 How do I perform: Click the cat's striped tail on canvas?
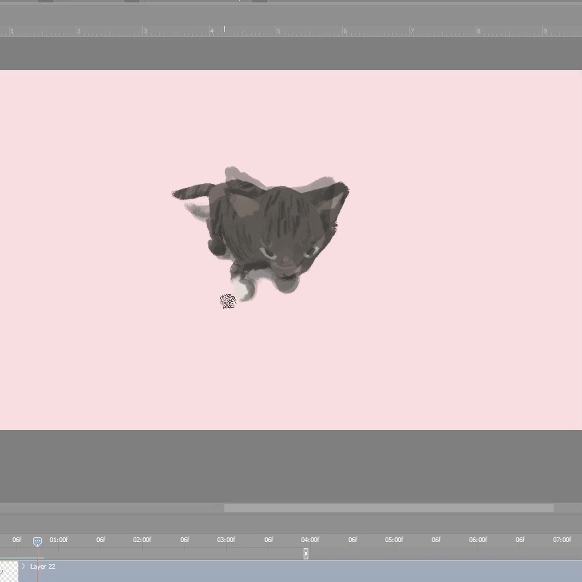coord(192,192)
